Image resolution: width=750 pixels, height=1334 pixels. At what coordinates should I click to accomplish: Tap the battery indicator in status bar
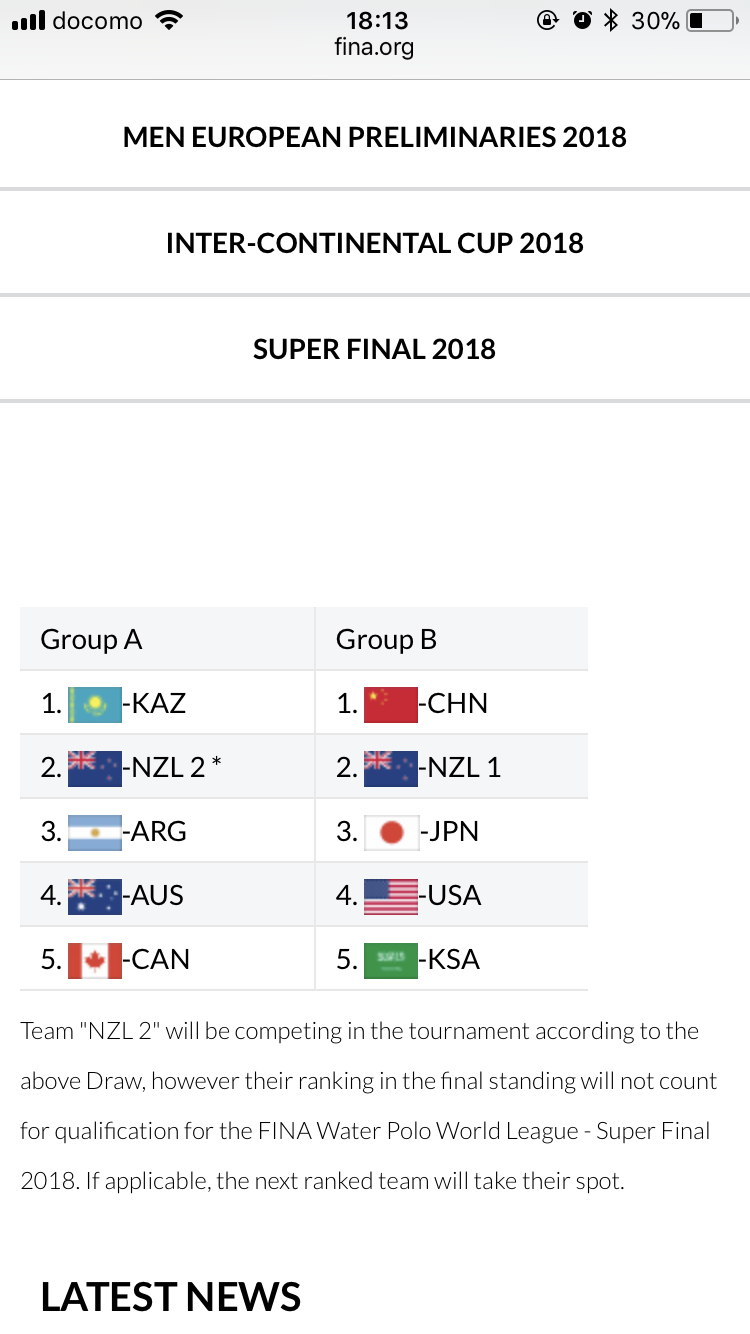(710, 20)
